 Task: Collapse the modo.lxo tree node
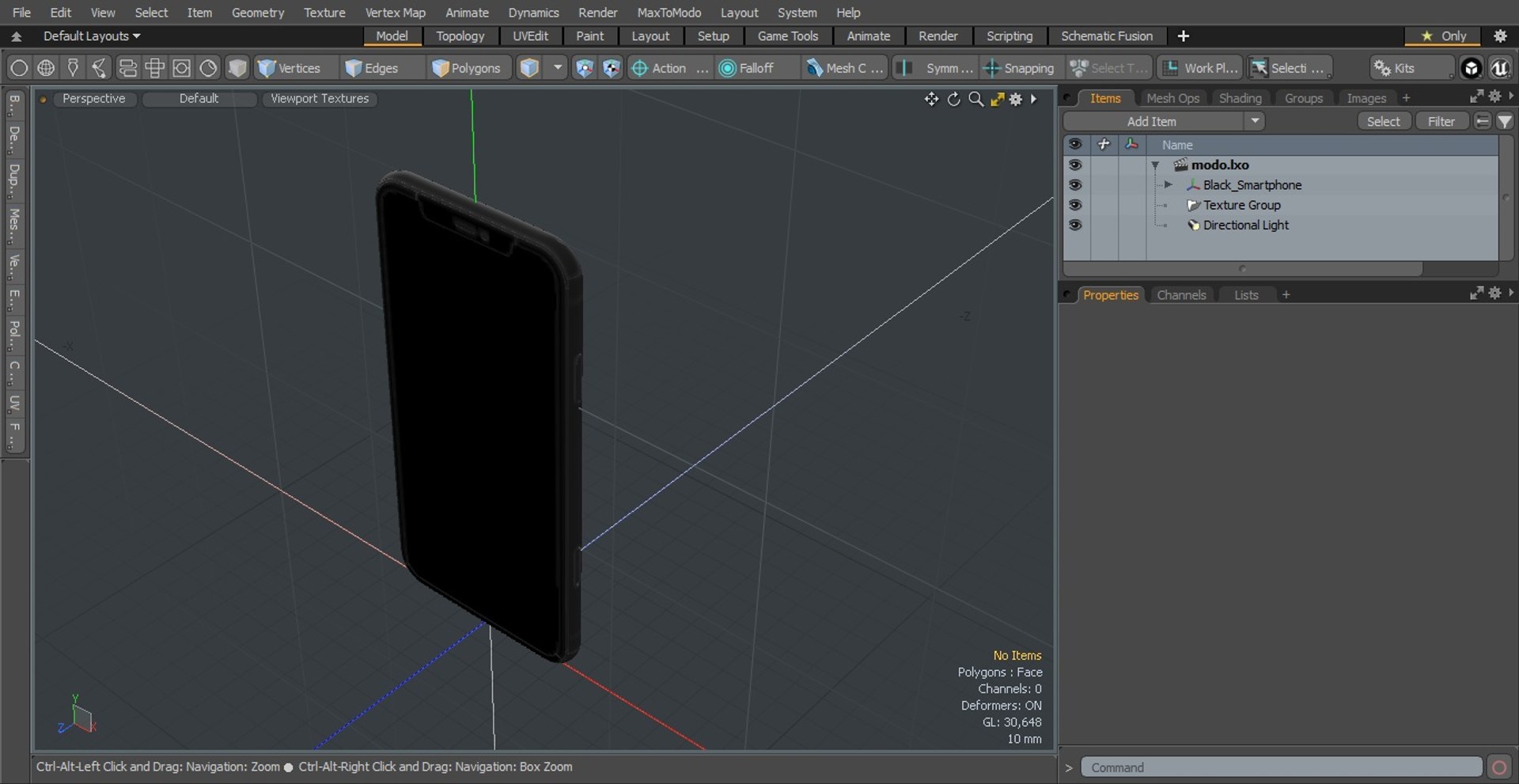(x=1155, y=165)
